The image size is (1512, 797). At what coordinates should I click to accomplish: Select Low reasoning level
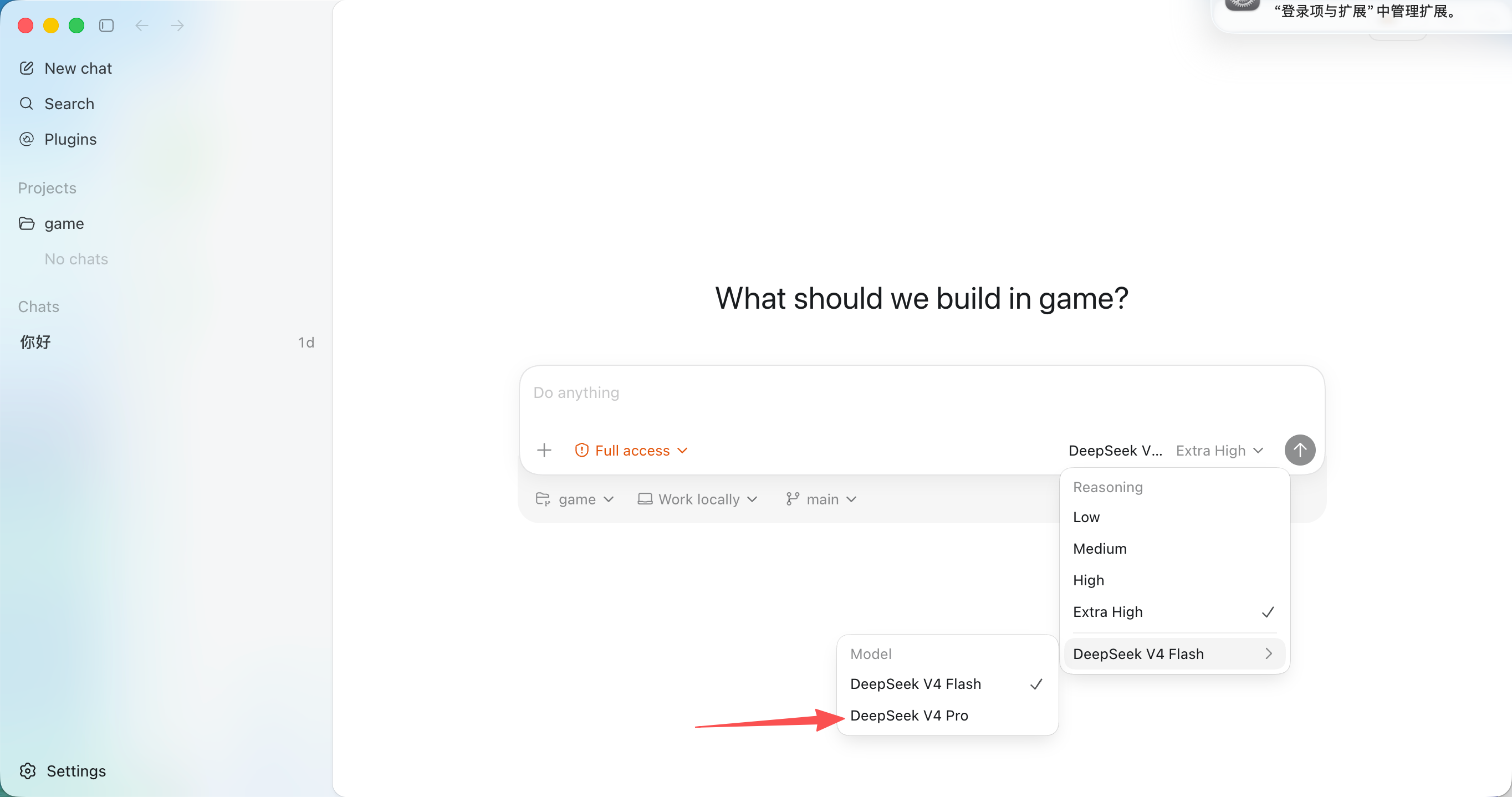click(x=1174, y=517)
